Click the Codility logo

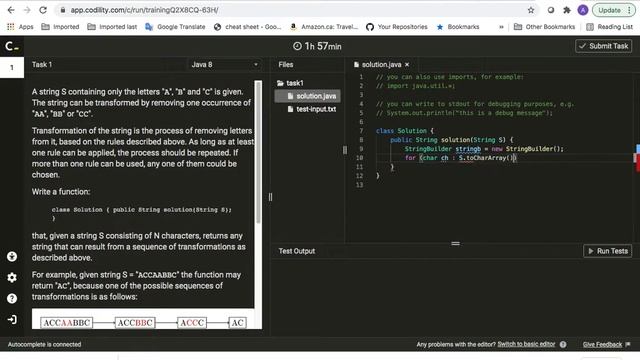point(12,47)
